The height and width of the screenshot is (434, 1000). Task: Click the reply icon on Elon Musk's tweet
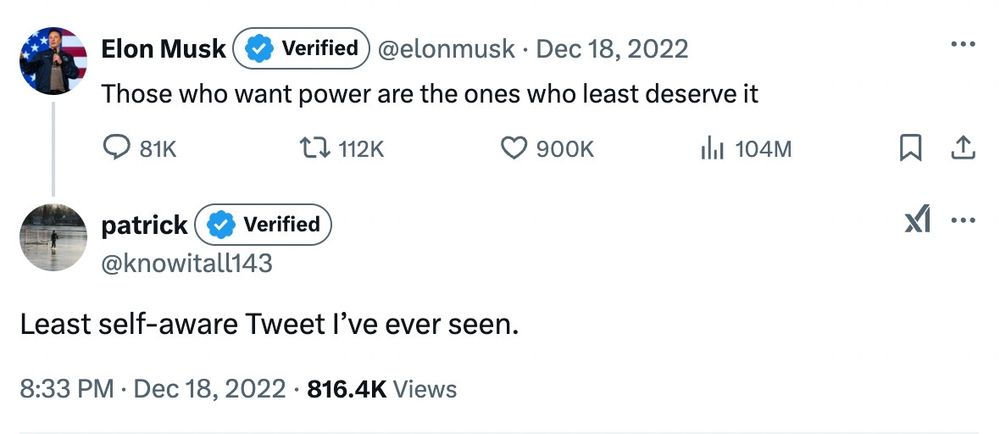coord(118,149)
